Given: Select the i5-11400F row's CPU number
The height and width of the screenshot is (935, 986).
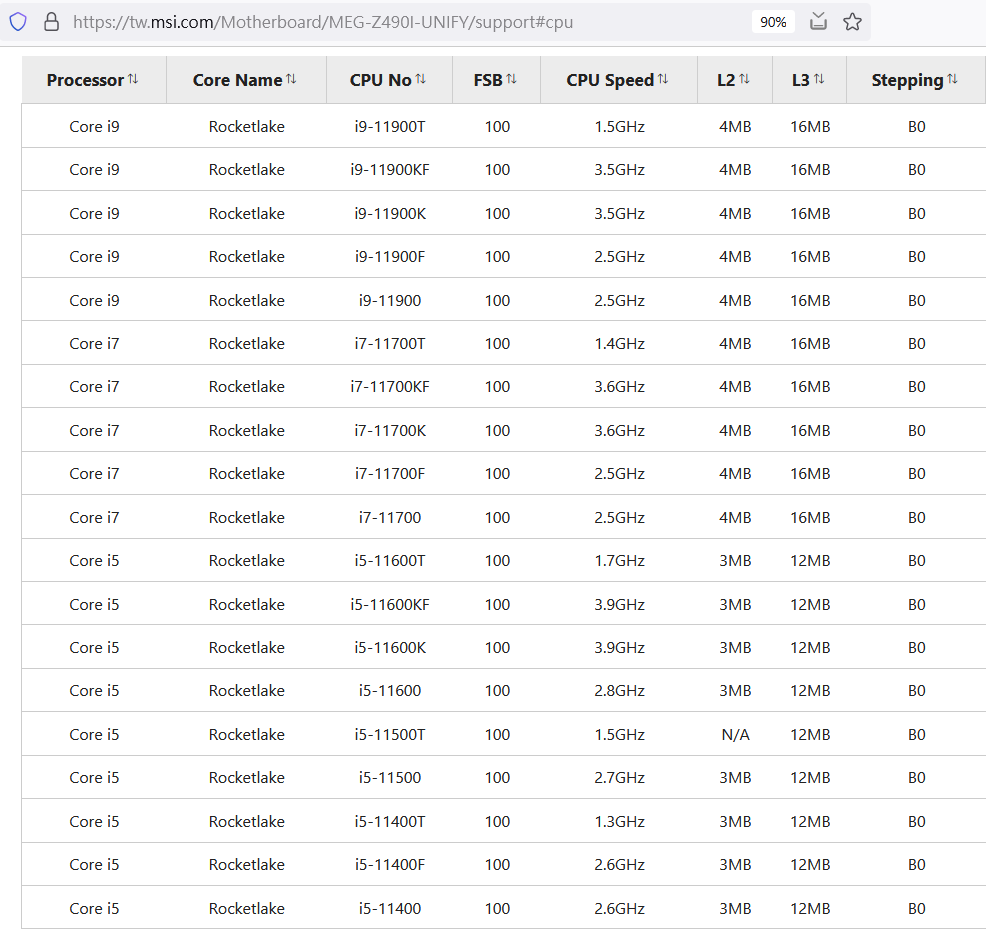Looking at the screenshot, I should tap(390, 864).
